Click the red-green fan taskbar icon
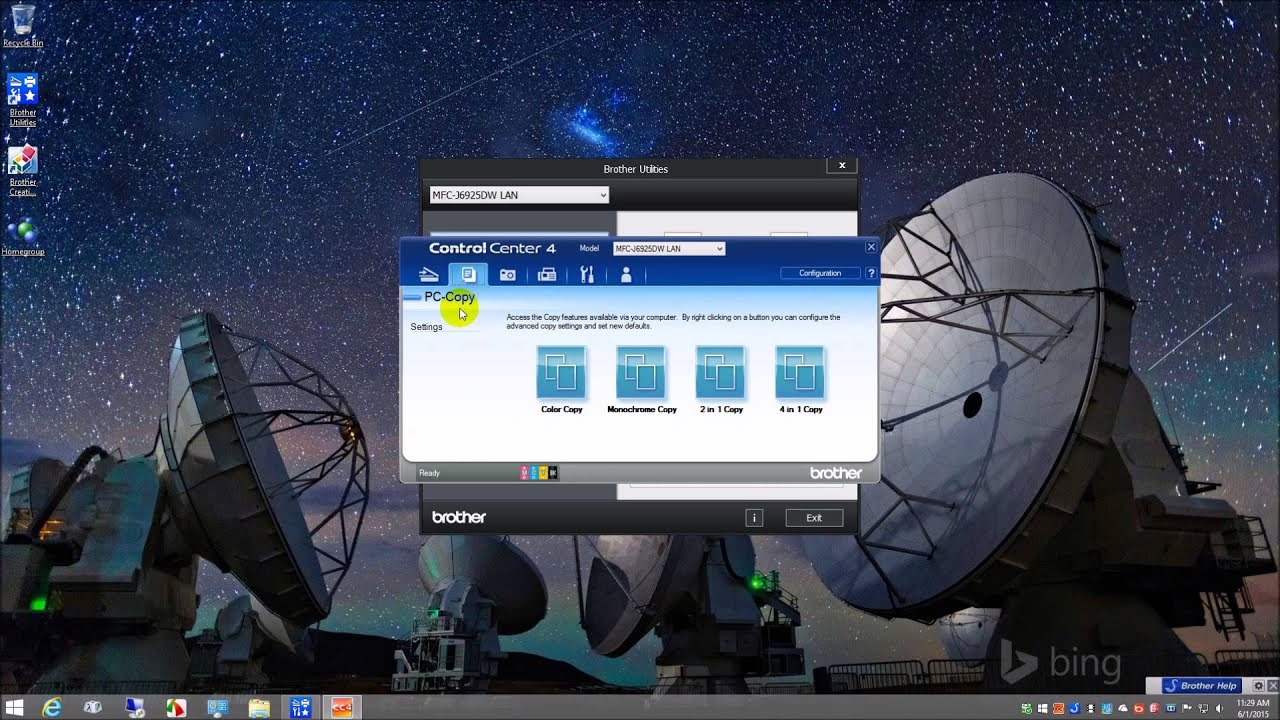This screenshot has height=720, width=1280. (x=176, y=708)
